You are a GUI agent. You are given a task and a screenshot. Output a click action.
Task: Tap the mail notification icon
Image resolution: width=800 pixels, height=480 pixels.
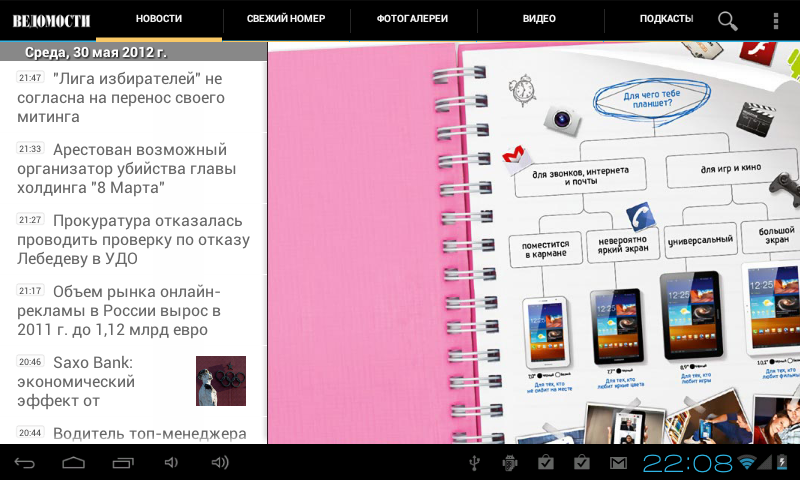click(x=619, y=462)
